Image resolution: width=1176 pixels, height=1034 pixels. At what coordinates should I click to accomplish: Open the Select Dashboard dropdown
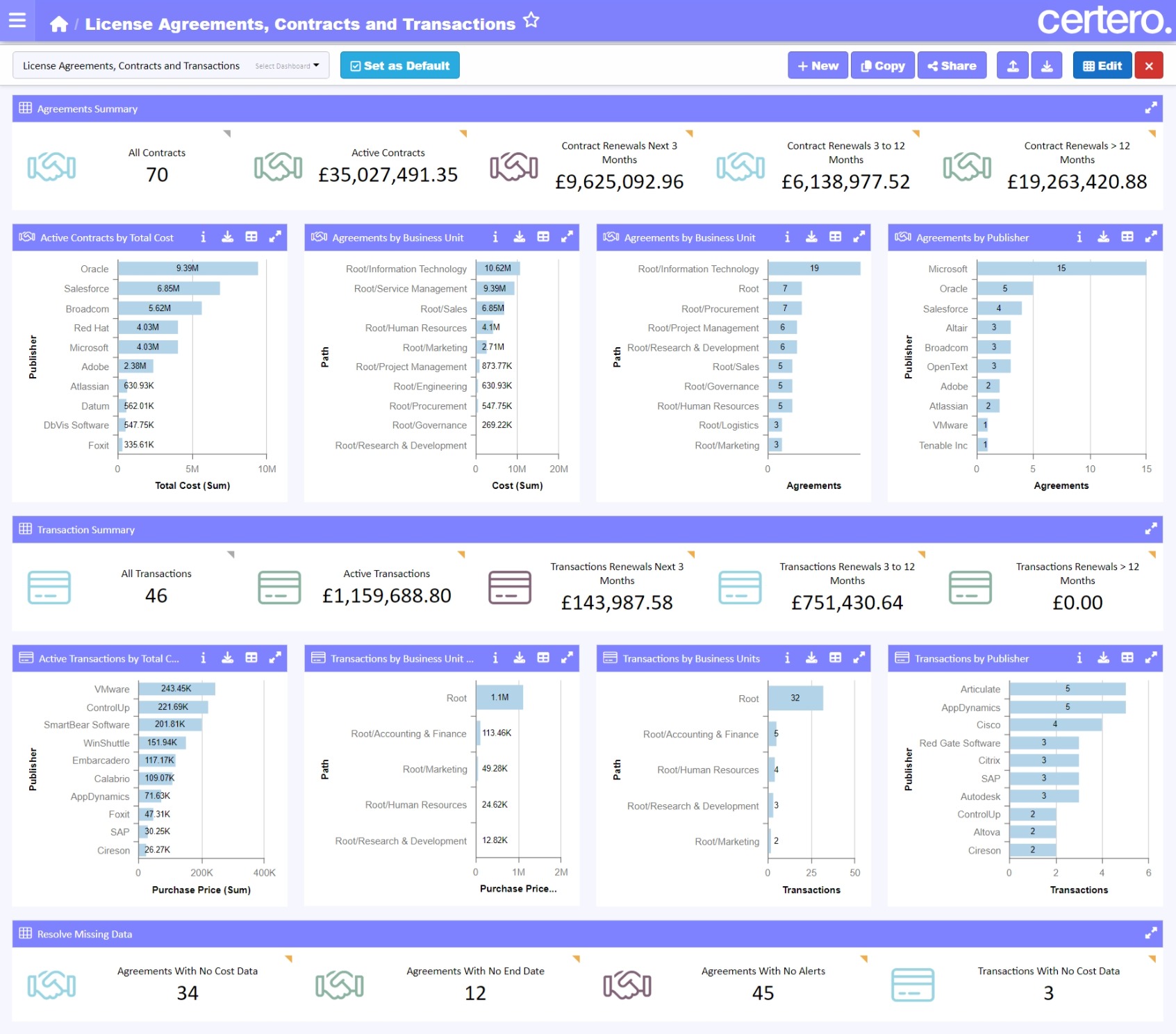pos(171,66)
